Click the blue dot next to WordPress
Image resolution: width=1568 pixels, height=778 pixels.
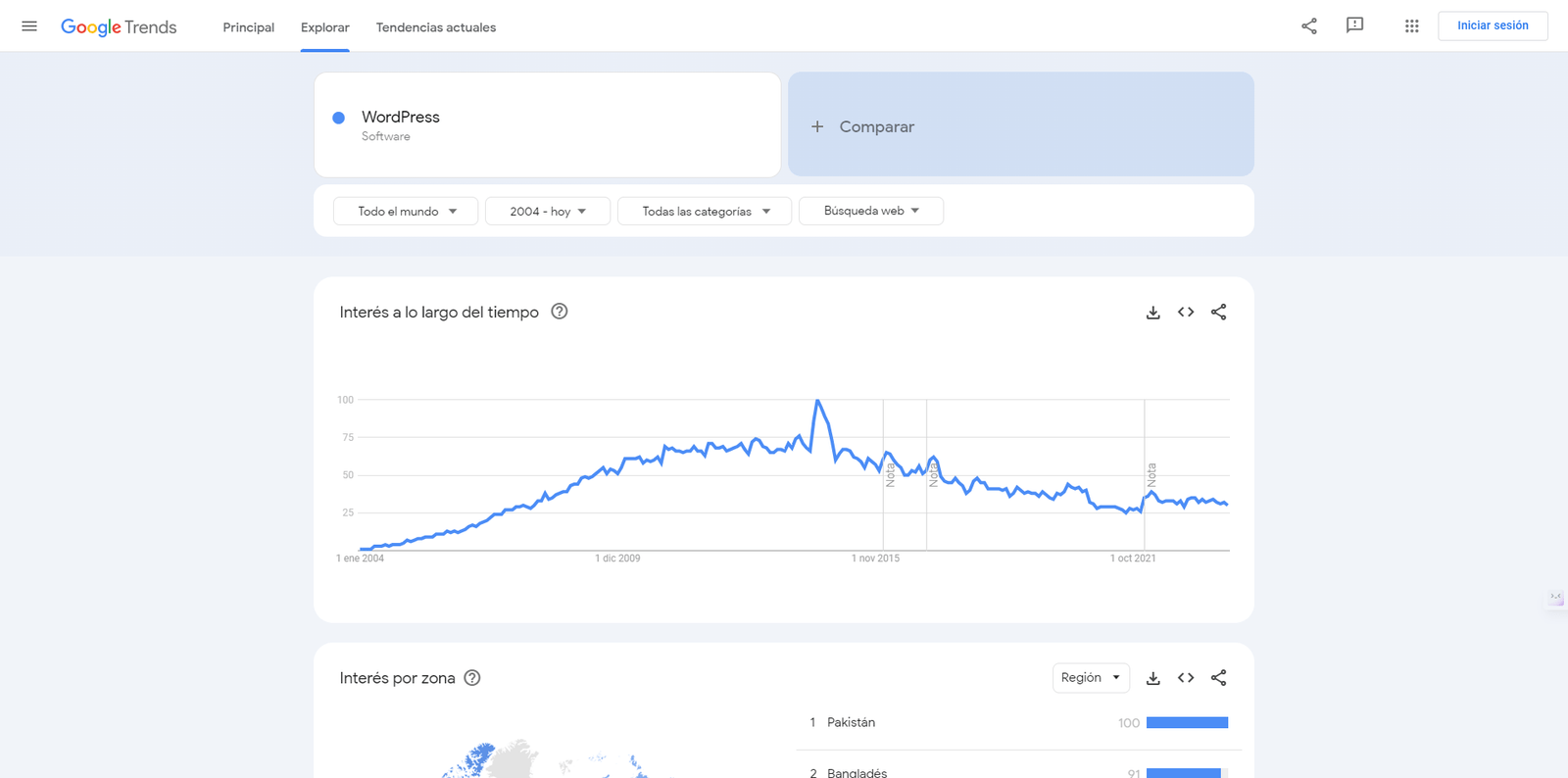(x=338, y=118)
